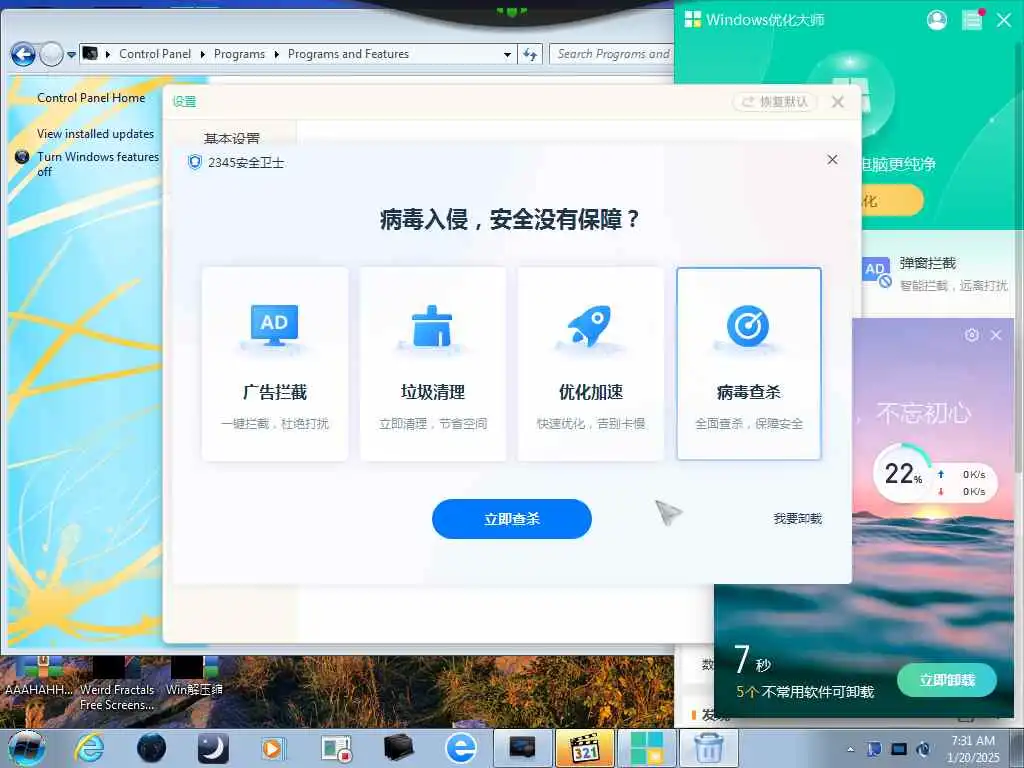Select the 广告拦截 ad-block card

[x=275, y=364]
